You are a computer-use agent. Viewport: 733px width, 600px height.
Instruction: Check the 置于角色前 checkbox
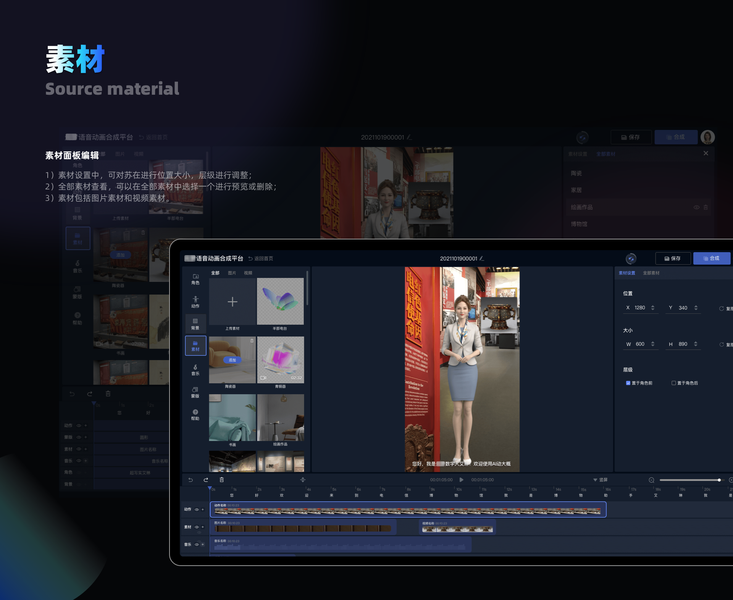click(628, 383)
